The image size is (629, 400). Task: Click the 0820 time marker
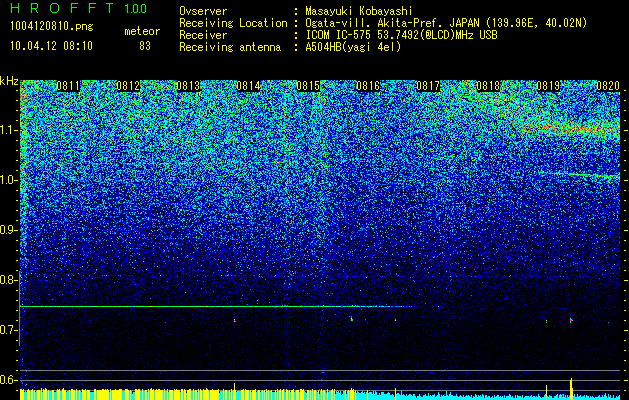(608, 86)
